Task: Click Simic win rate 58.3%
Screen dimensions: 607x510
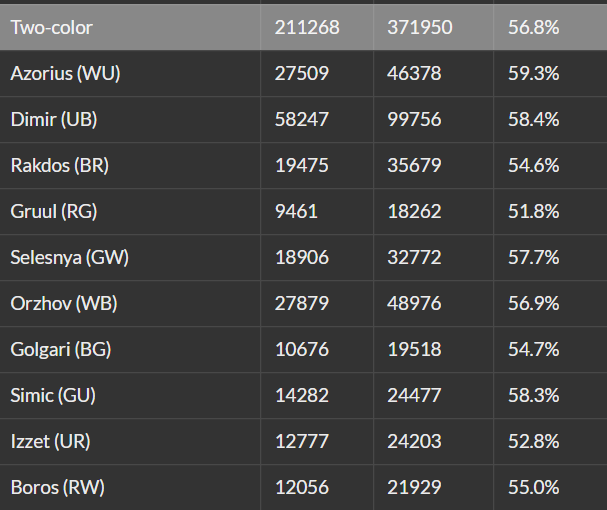Action: [533, 395]
